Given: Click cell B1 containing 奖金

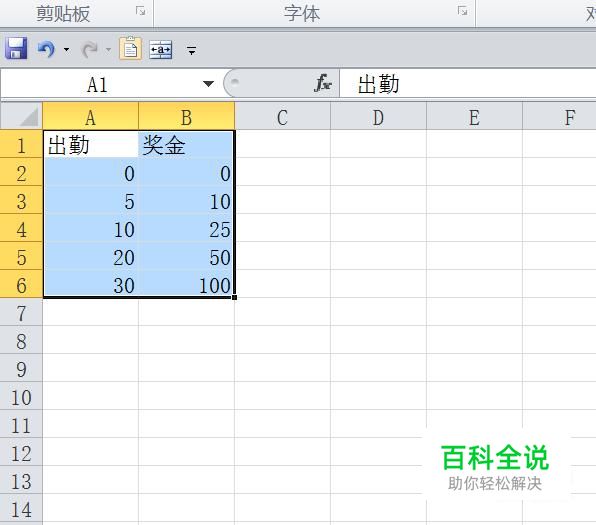Looking at the screenshot, I should (x=187, y=144).
